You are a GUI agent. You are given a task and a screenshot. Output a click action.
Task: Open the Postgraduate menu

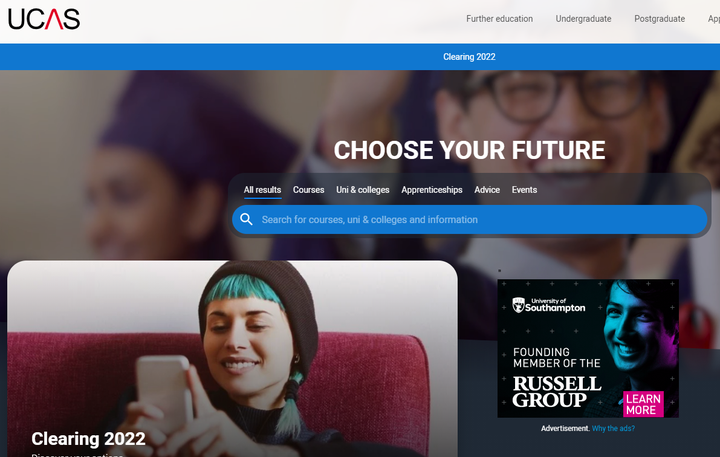point(659,19)
